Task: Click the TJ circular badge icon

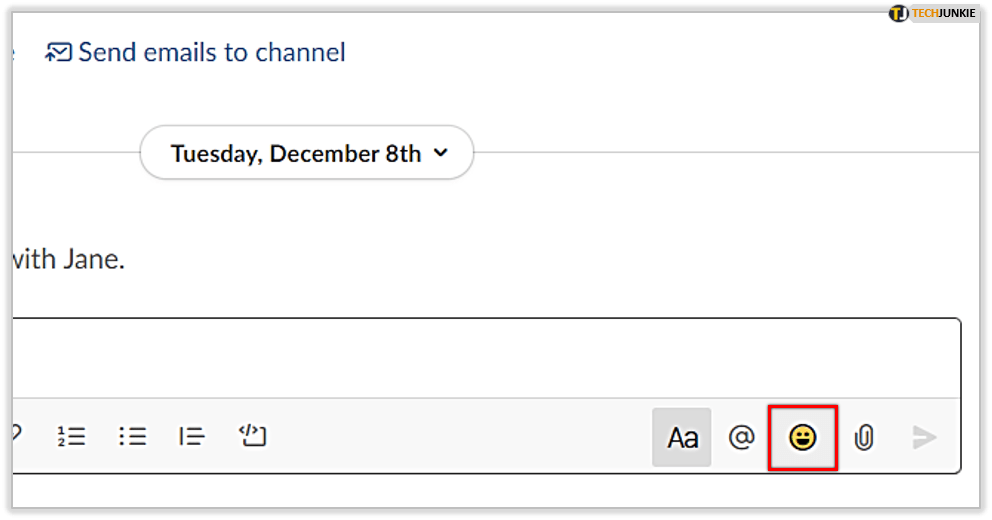Action: [898, 13]
